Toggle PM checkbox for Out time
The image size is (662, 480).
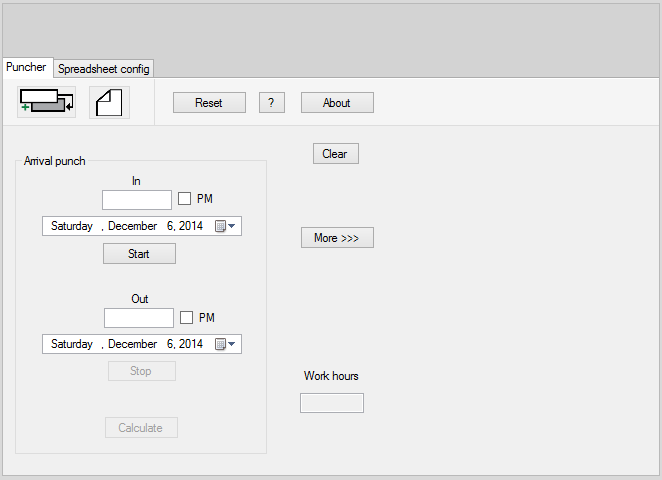coord(187,317)
